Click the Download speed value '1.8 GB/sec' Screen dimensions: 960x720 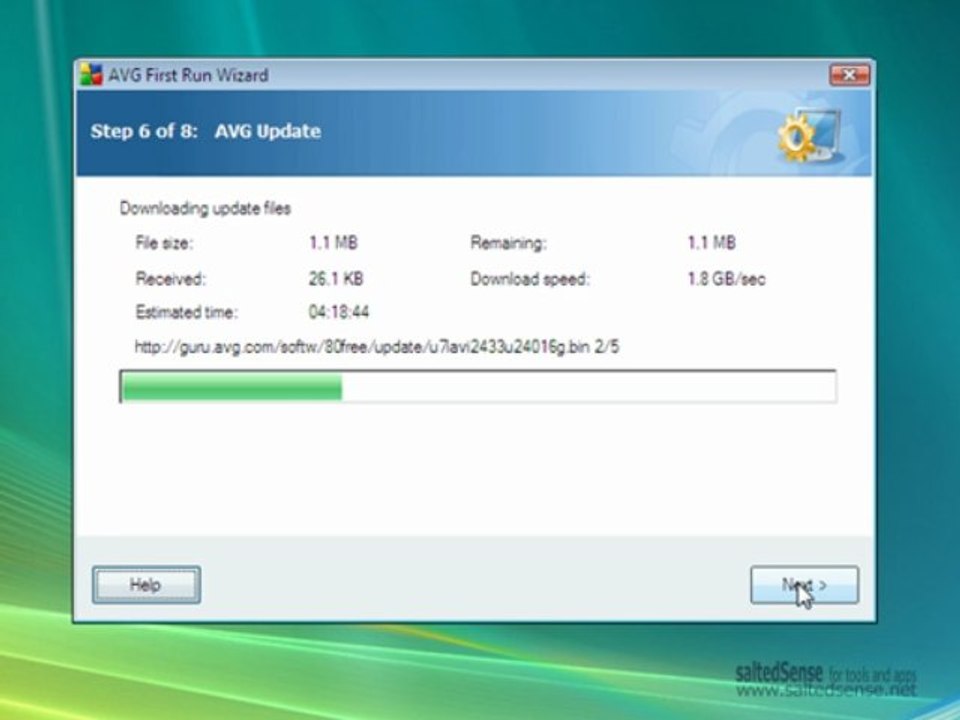coord(726,279)
